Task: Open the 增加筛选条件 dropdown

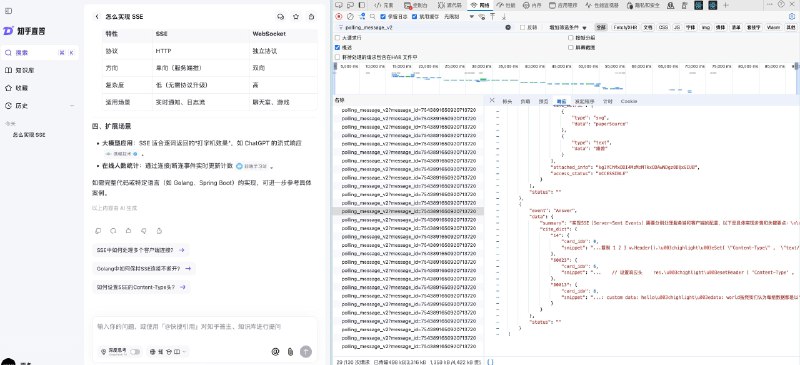Action: click(568, 28)
